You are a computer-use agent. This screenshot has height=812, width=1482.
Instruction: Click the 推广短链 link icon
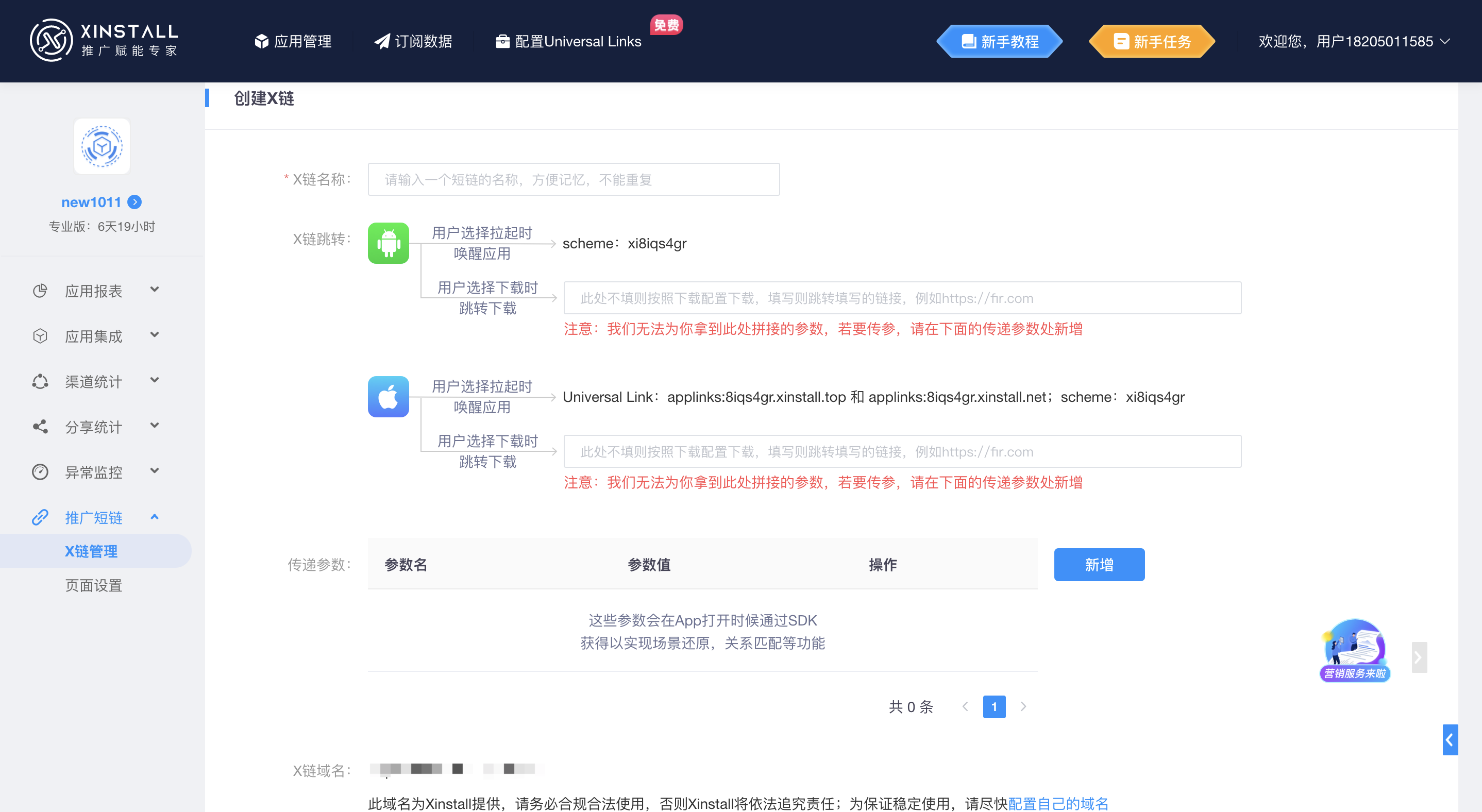point(40,518)
